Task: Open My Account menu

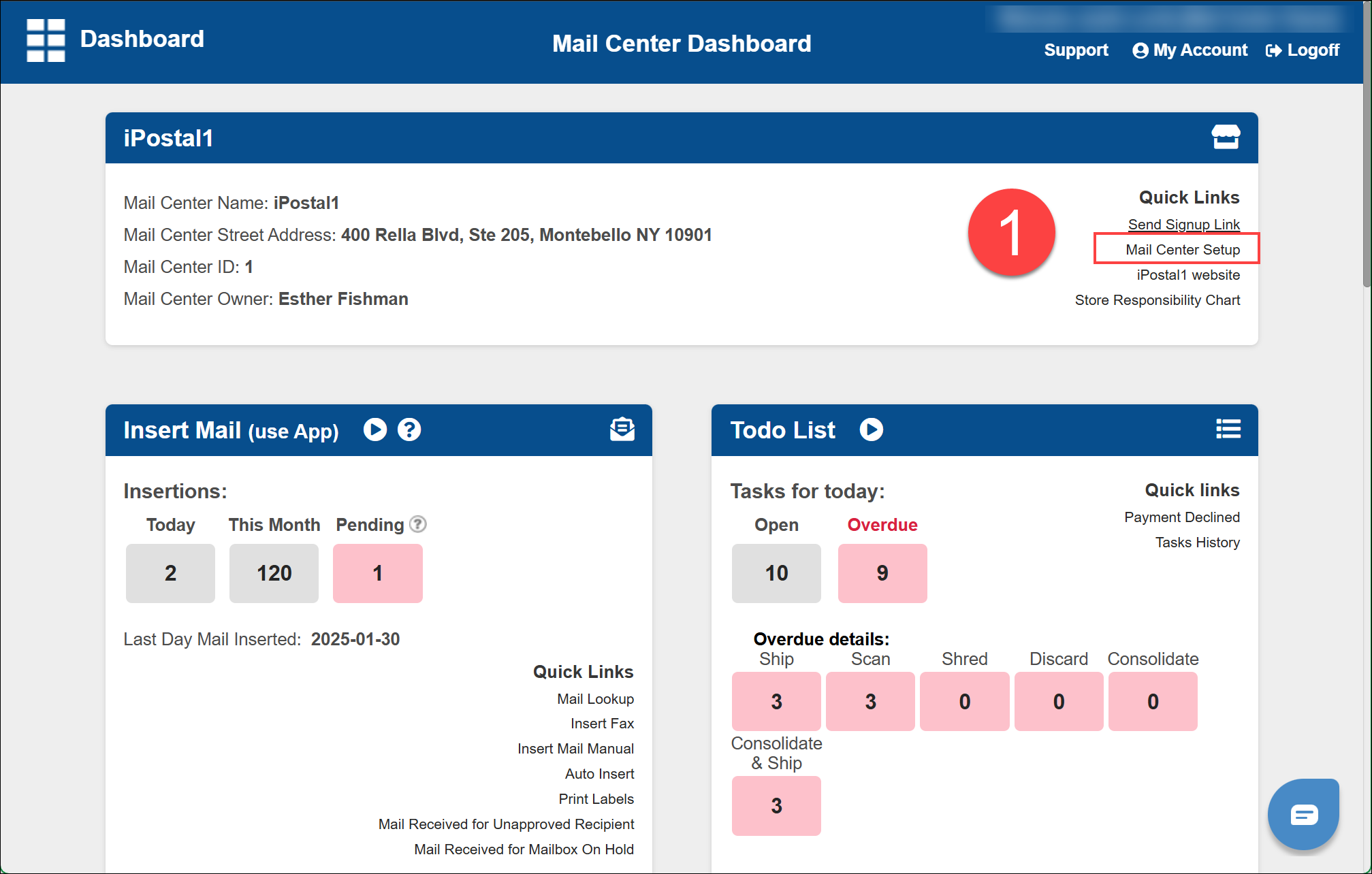Action: 1190,50
